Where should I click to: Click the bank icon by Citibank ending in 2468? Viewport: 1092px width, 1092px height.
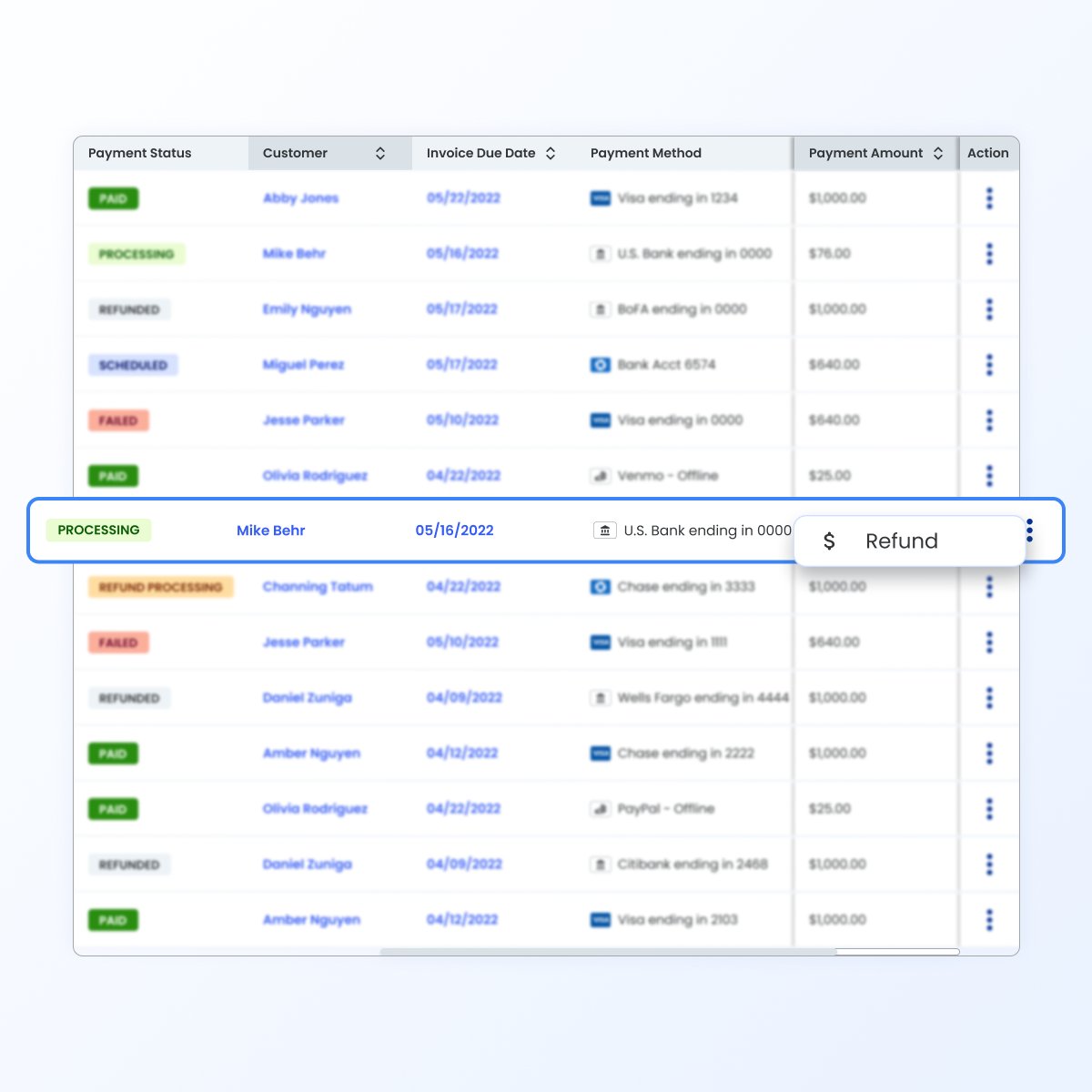(601, 864)
